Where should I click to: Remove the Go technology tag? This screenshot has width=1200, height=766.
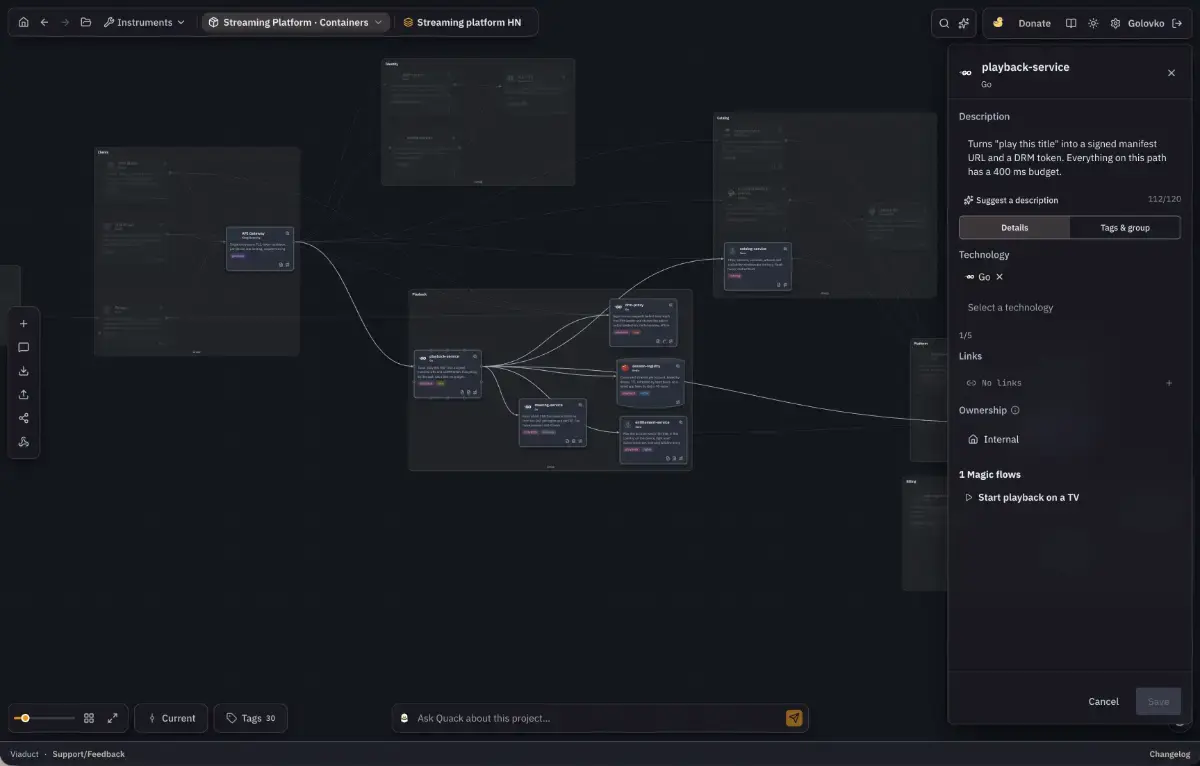[999, 277]
